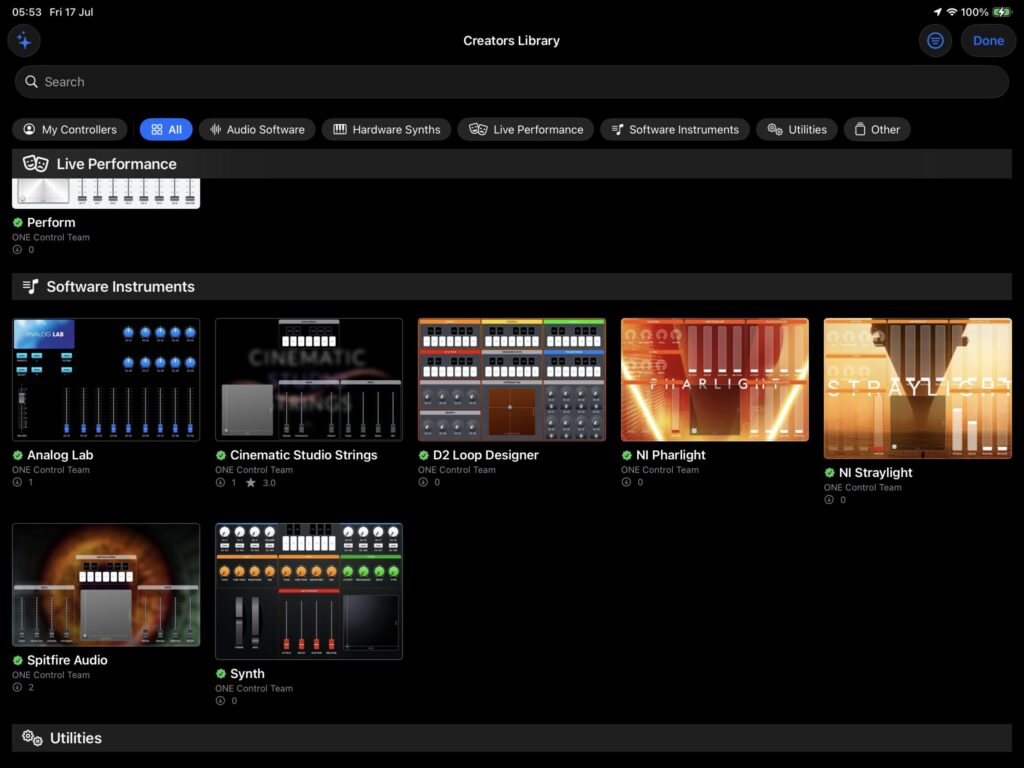The height and width of the screenshot is (768, 1024).
Task: Open the filter list icon button
Action: (x=935, y=40)
